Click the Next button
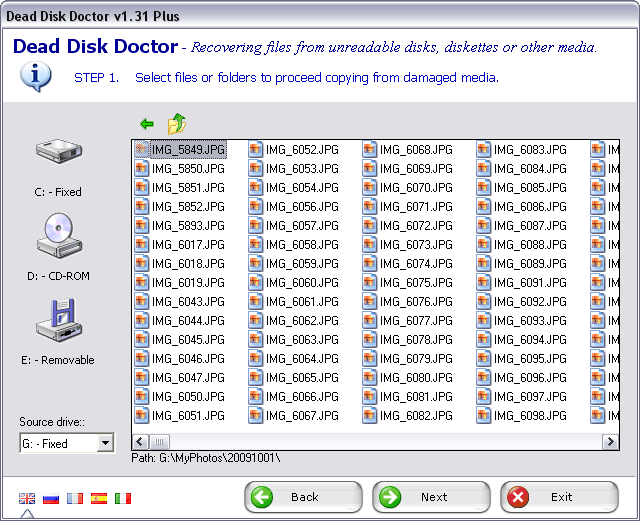The width and height of the screenshot is (640, 521). 431,497
